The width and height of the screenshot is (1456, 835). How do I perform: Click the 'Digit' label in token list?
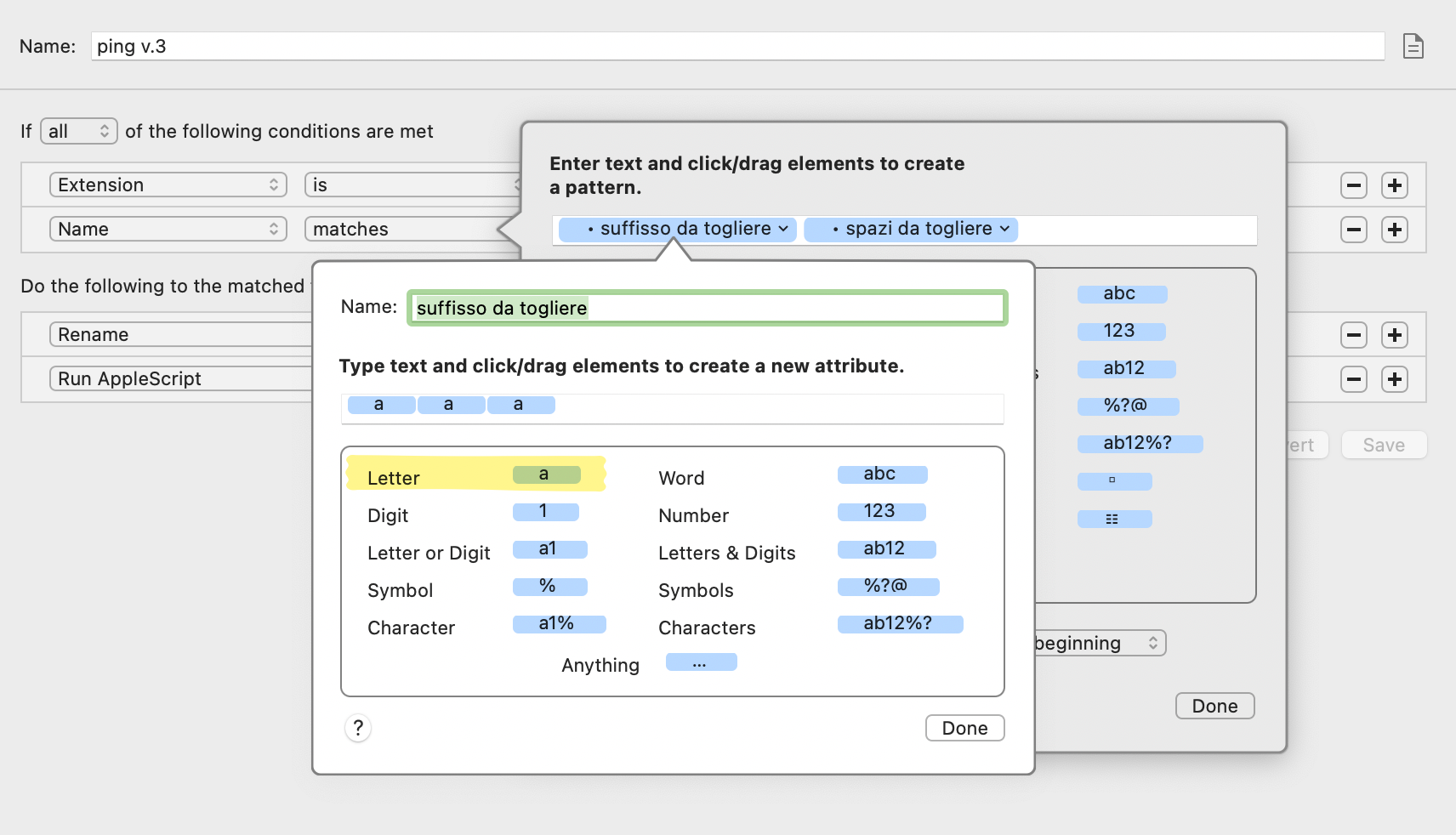pyautogui.click(x=388, y=516)
